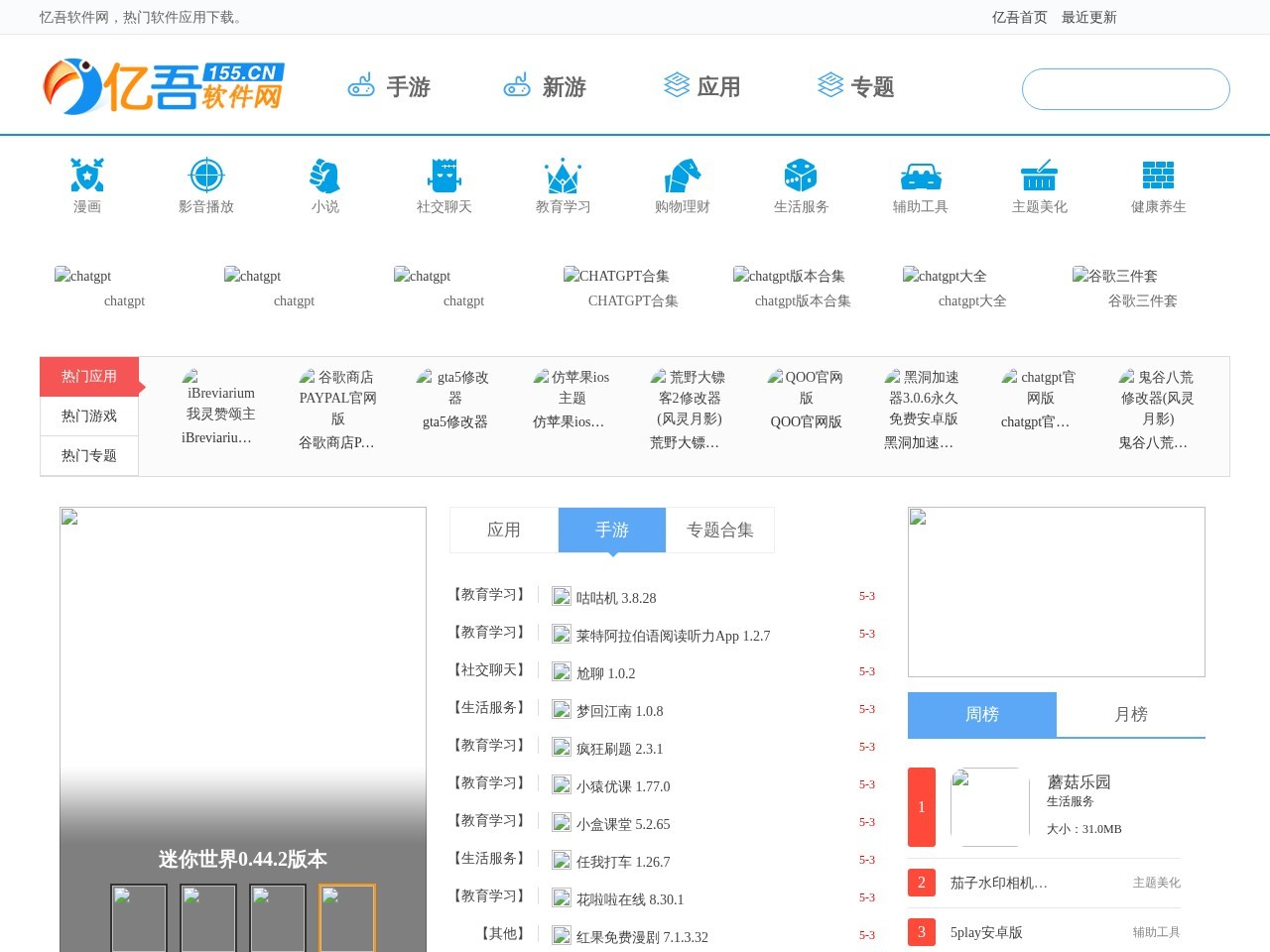The width and height of the screenshot is (1270, 952).
Task: Show the 周榜 weekly ranking
Action: (982, 714)
